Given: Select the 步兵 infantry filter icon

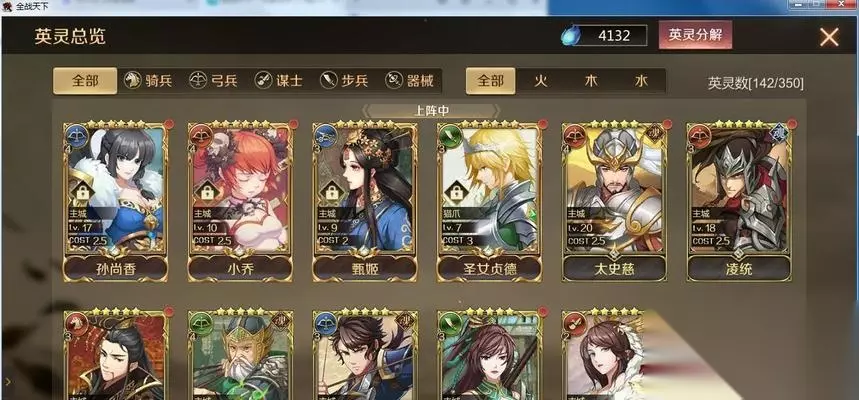Looking at the screenshot, I should tap(329, 81).
